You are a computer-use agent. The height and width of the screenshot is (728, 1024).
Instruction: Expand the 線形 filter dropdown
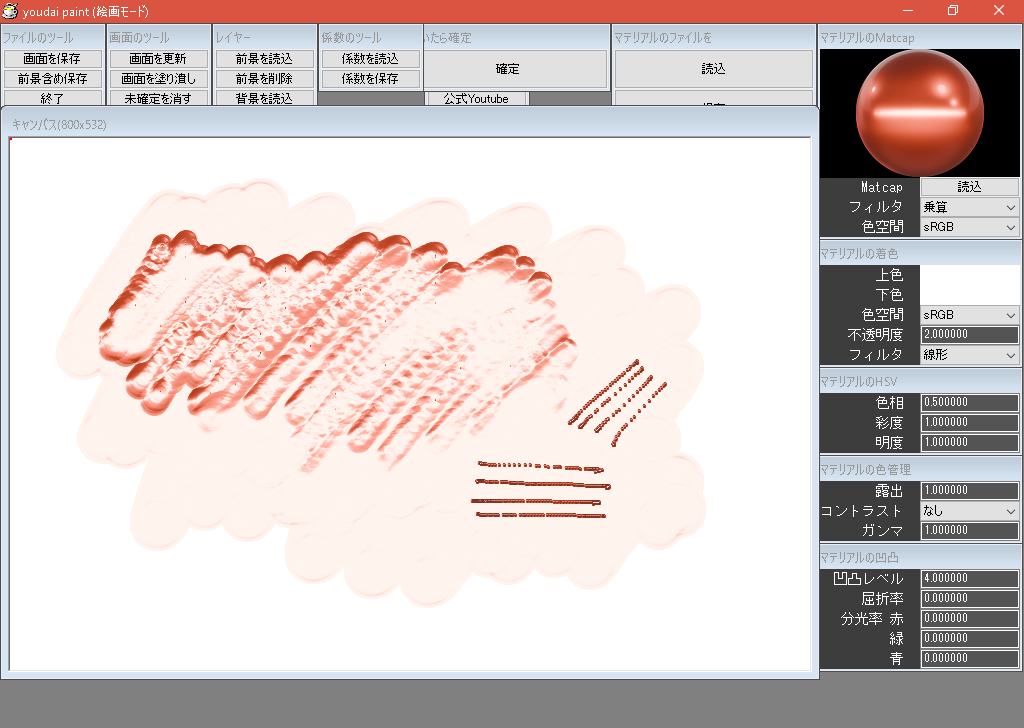968,354
